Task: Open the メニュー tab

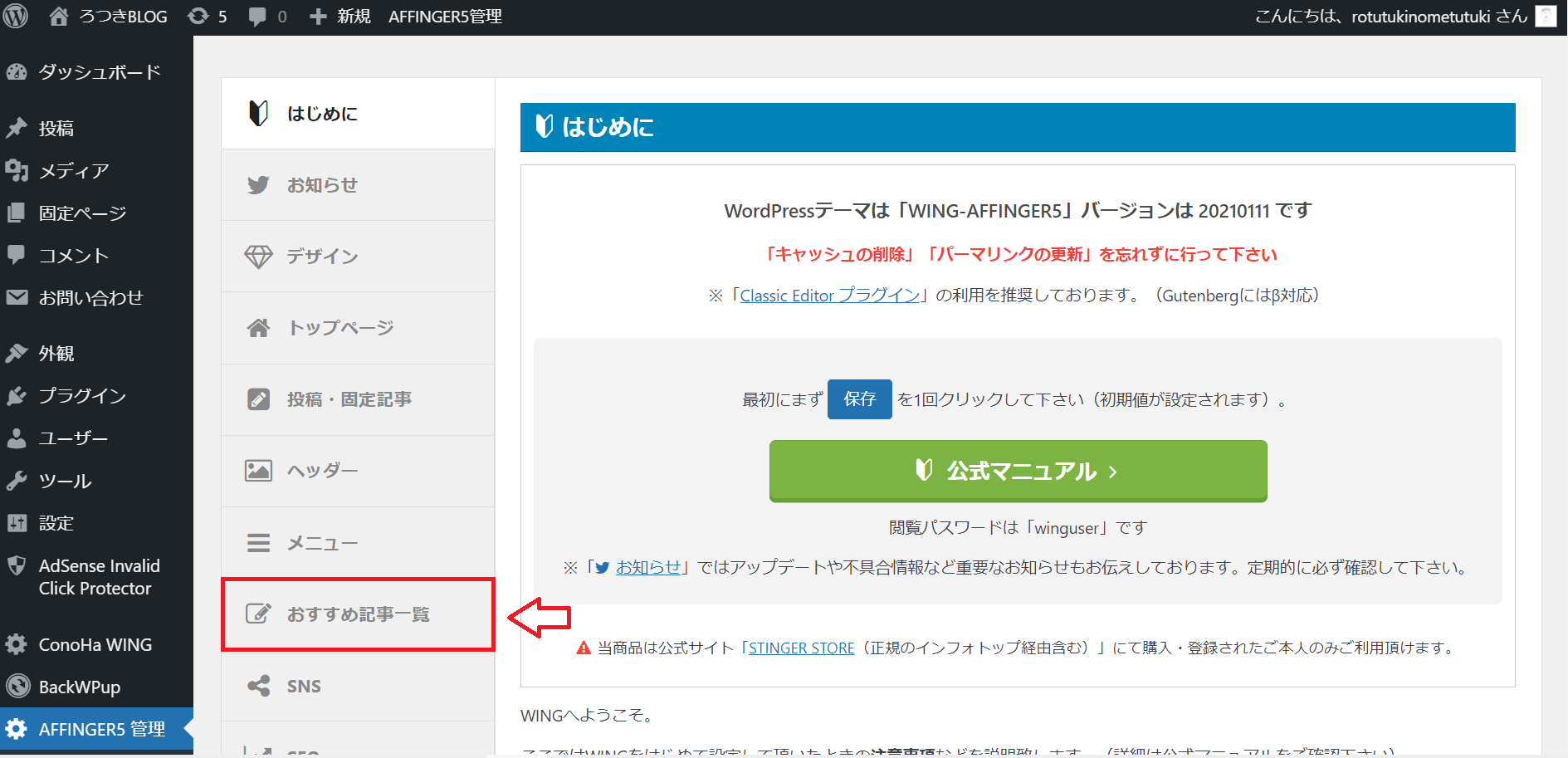Action: tap(358, 543)
